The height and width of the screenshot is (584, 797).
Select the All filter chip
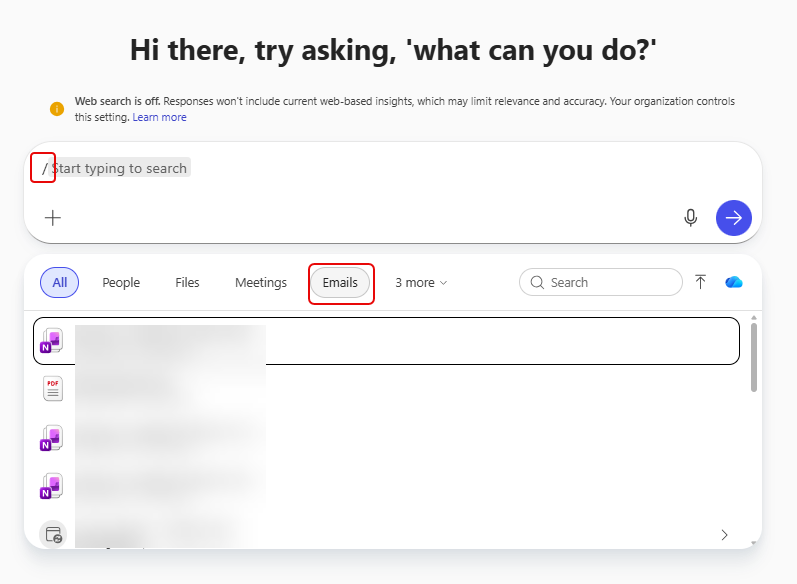click(59, 283)
